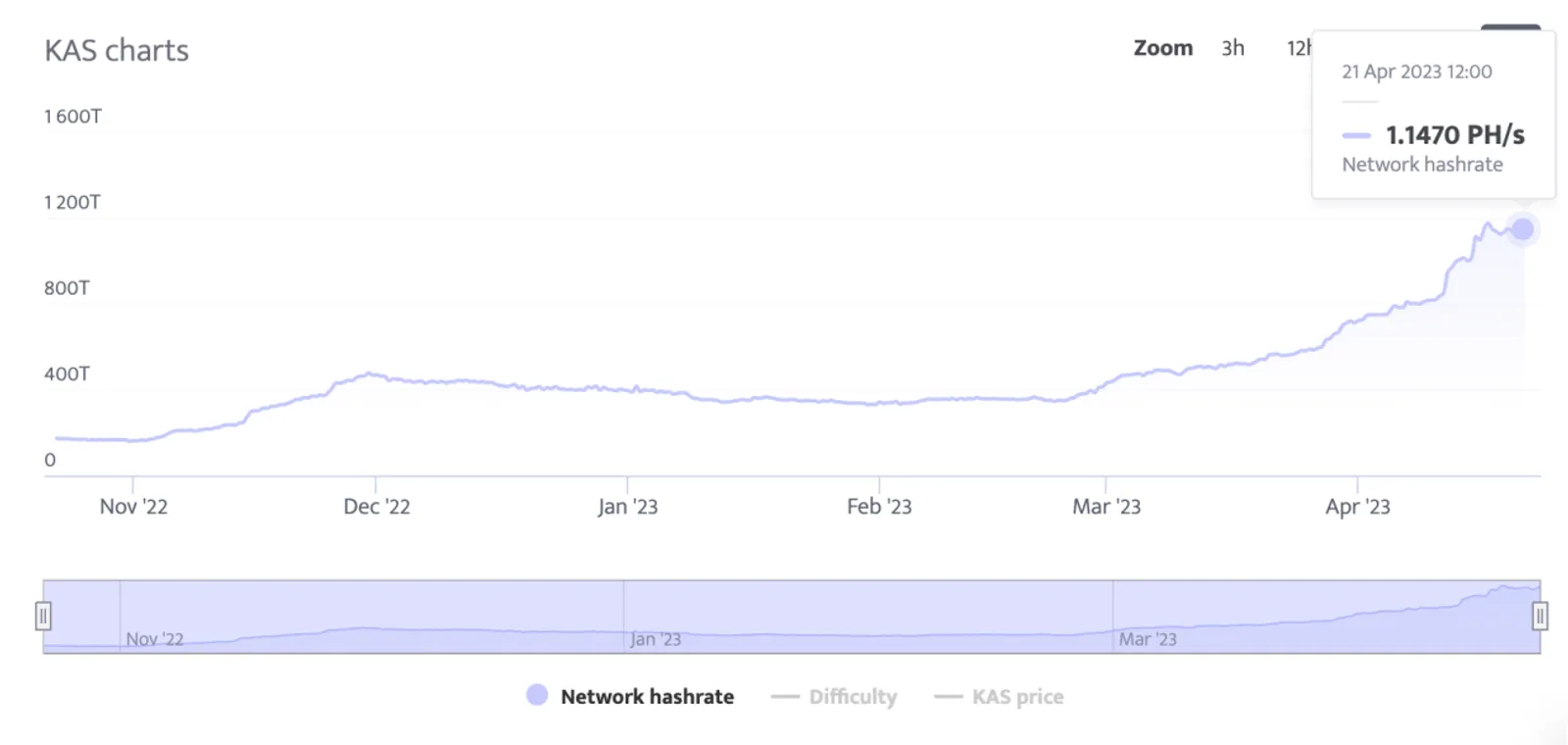The height and width of the screenshot is (745, 1568).
Task: Click the 1.1470 PH/s tooltip value
Action: pyautogui.click(x=1455, y=134)
